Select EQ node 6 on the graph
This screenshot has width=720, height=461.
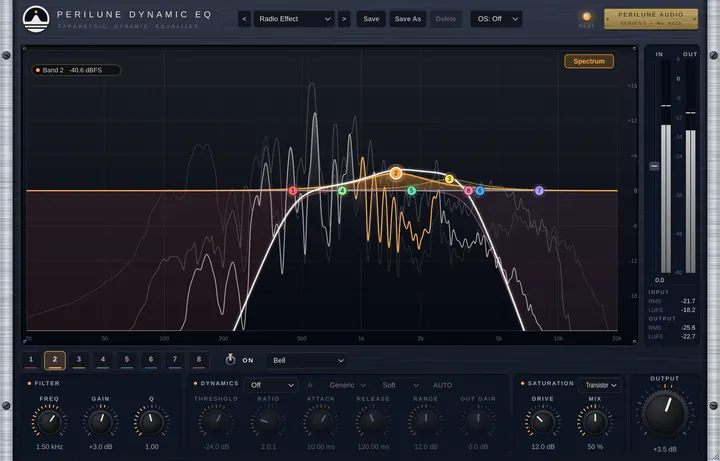click(480, 191)
